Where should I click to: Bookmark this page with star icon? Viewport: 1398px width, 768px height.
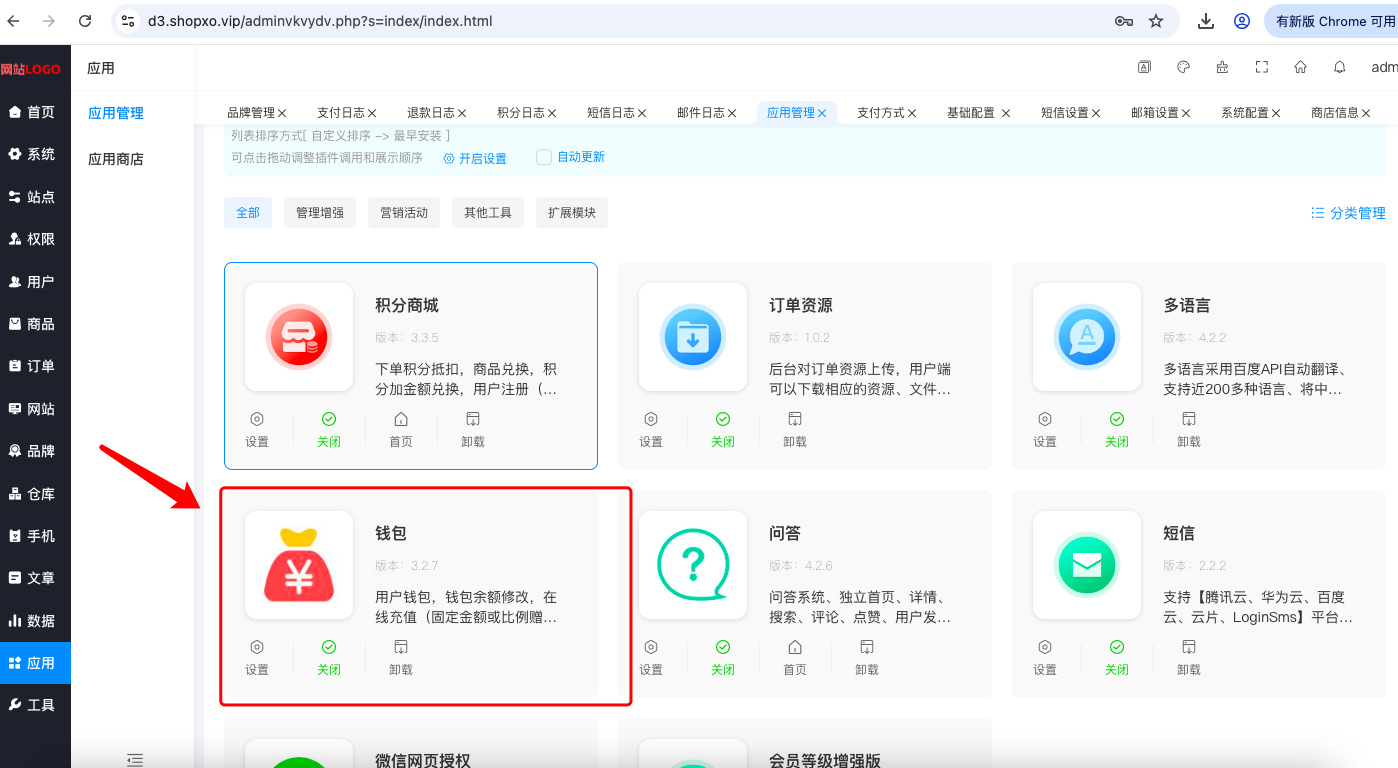[1156, 21]
